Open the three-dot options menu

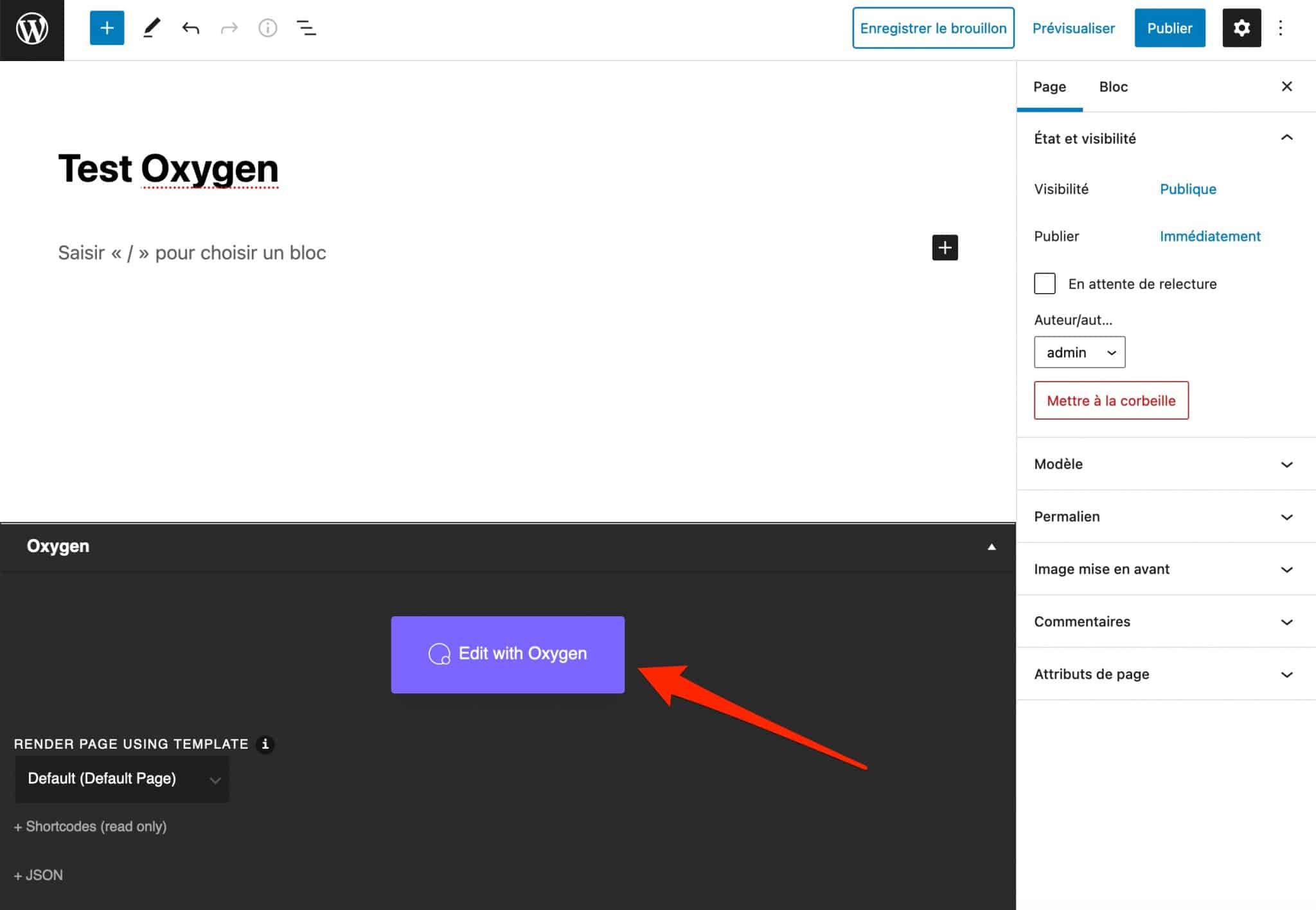coord(1280,28)
